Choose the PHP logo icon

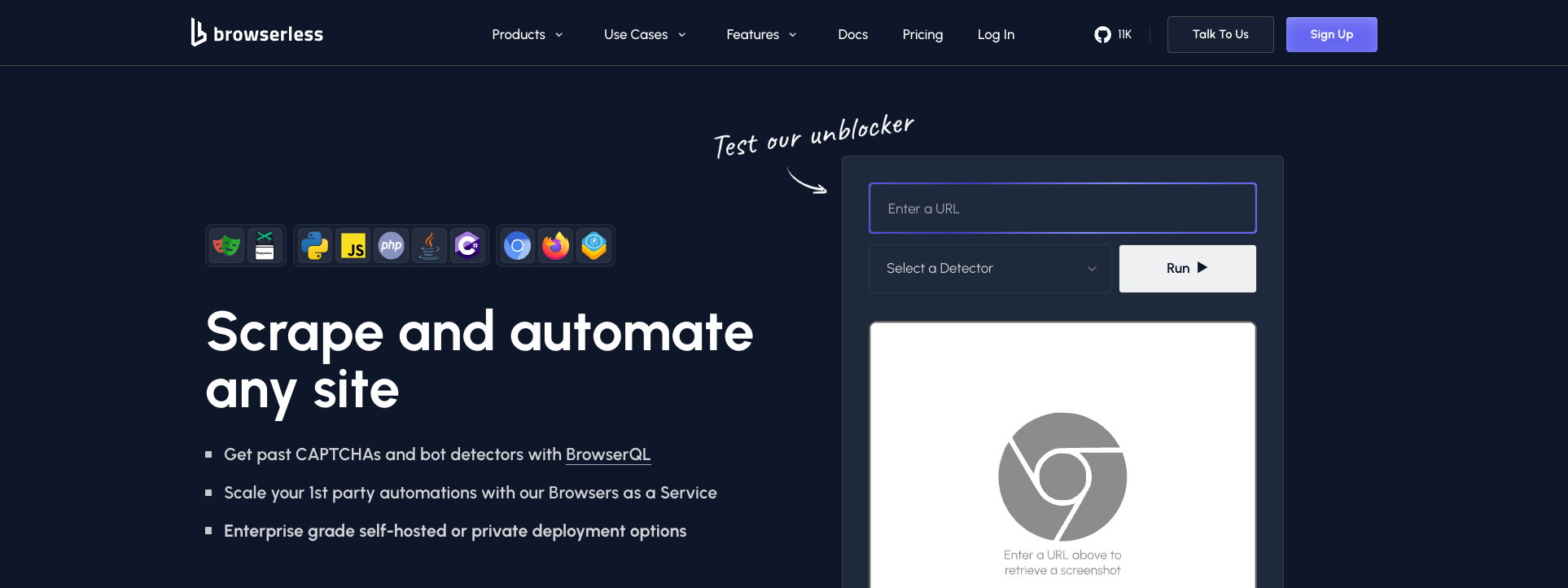click(392, 245)
